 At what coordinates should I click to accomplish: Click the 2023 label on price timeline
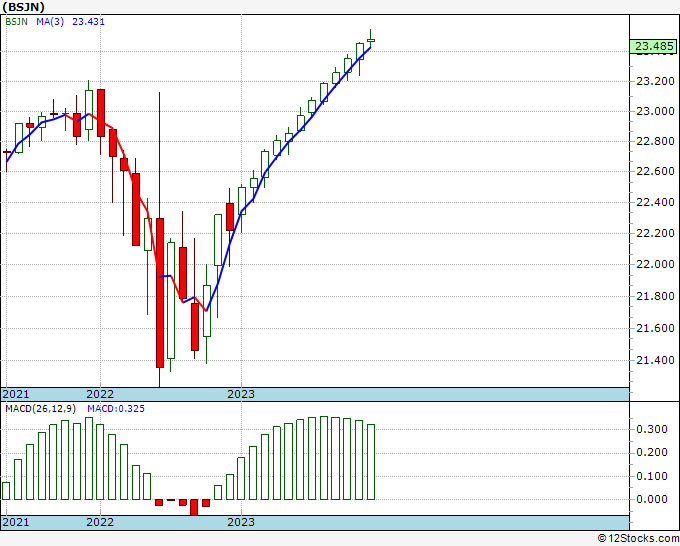click(x=241, y=394)
